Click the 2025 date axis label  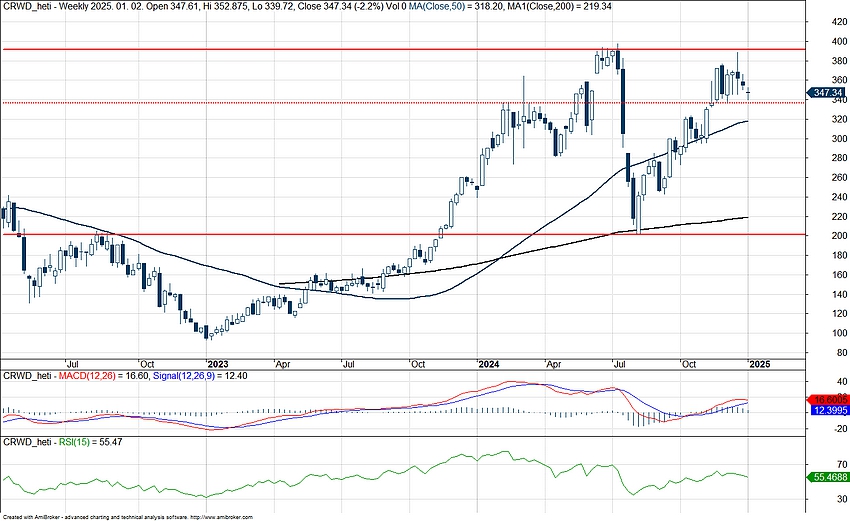coord(759,364)
